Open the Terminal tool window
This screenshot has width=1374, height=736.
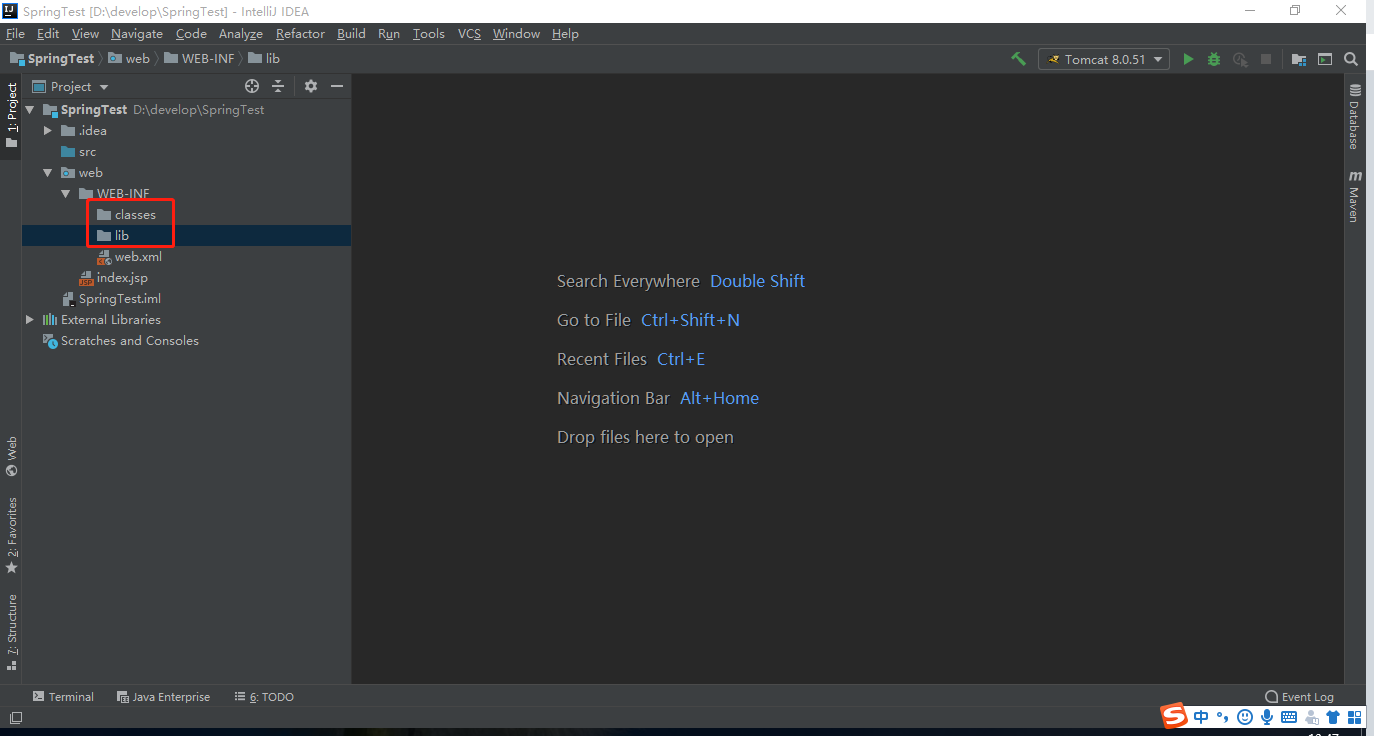tap(63, 697)
